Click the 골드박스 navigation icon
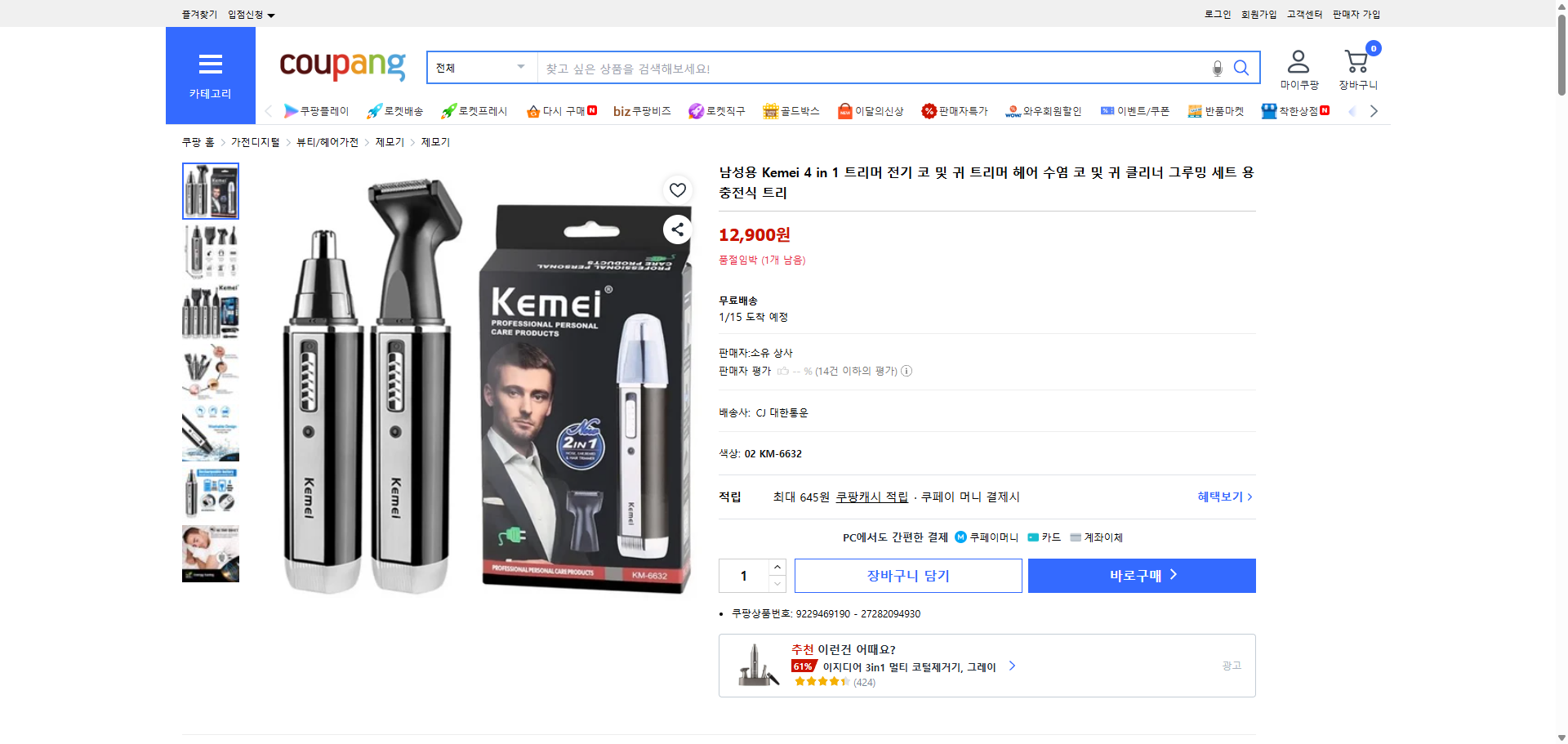 (791, 111)
